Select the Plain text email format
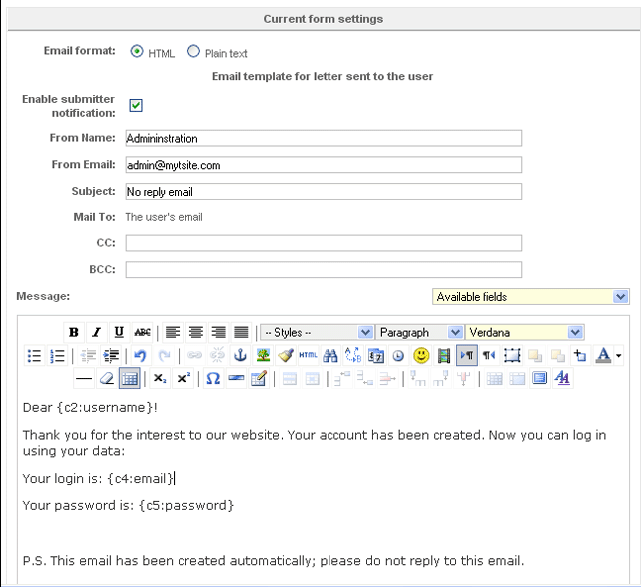641x587 pixels. tap(193, 52)
